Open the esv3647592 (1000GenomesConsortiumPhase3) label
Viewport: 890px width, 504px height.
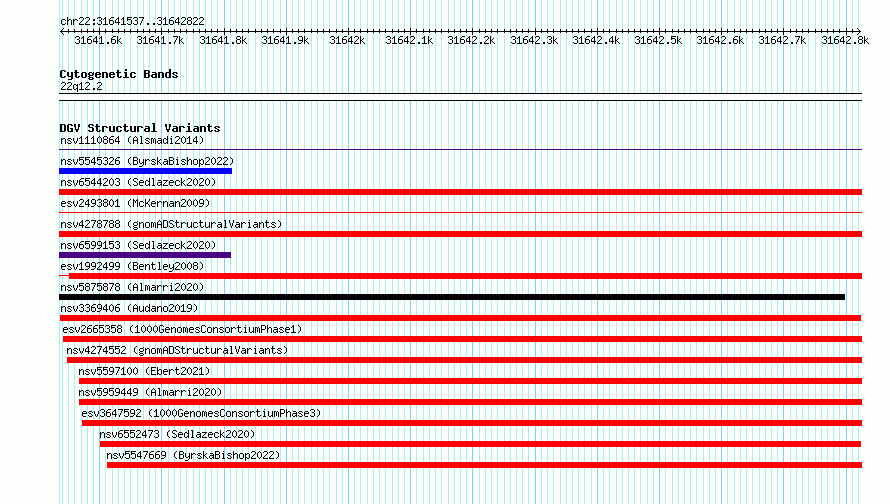click(x=201, y=413)
